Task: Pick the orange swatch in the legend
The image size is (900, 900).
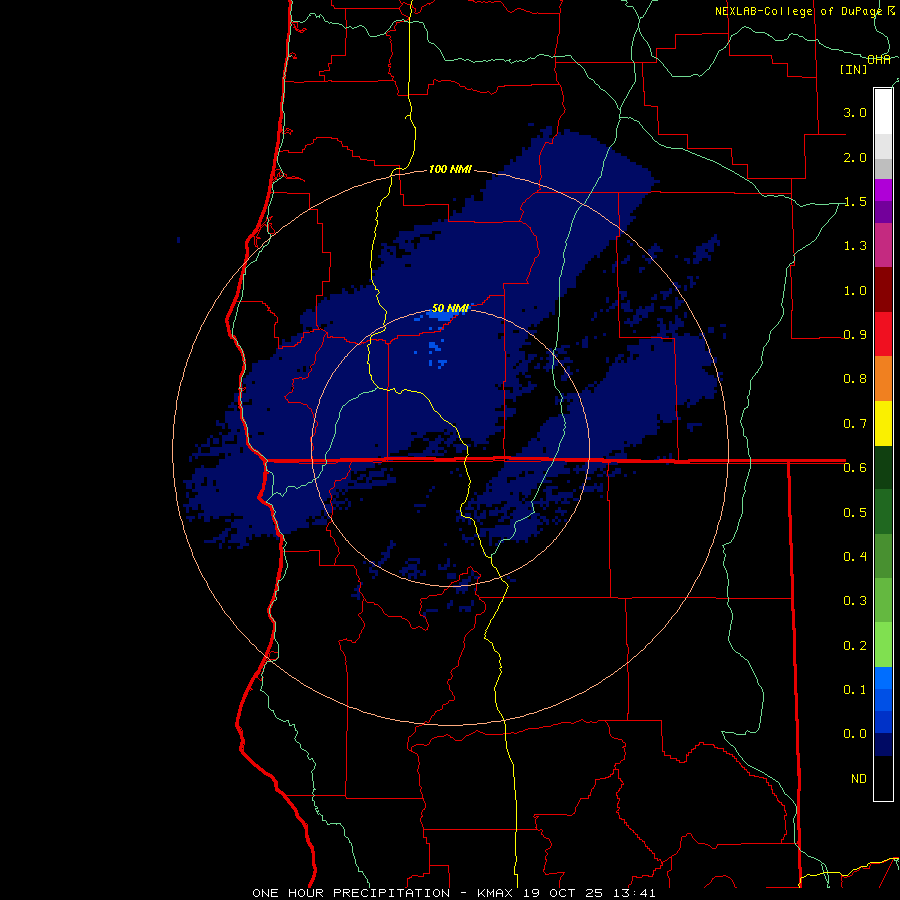Action: (x=883, y=379)
